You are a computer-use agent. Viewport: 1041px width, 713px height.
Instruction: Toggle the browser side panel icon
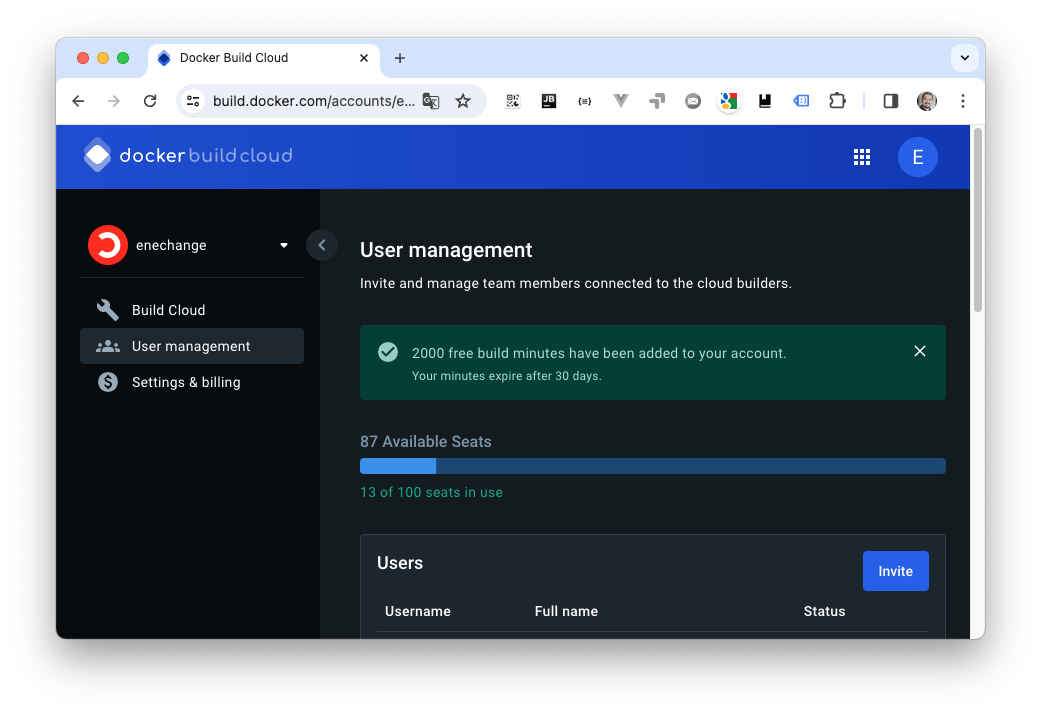tap(890, 101)
